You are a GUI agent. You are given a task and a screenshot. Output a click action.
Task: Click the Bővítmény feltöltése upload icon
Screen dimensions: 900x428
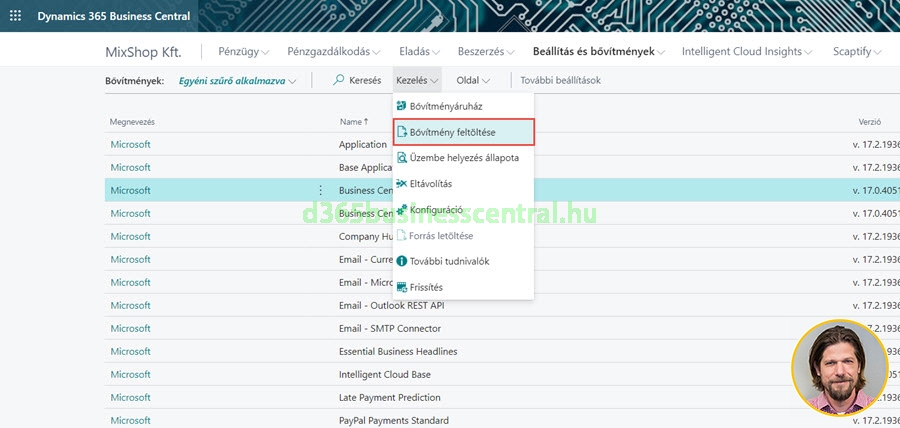coord(402,132)
